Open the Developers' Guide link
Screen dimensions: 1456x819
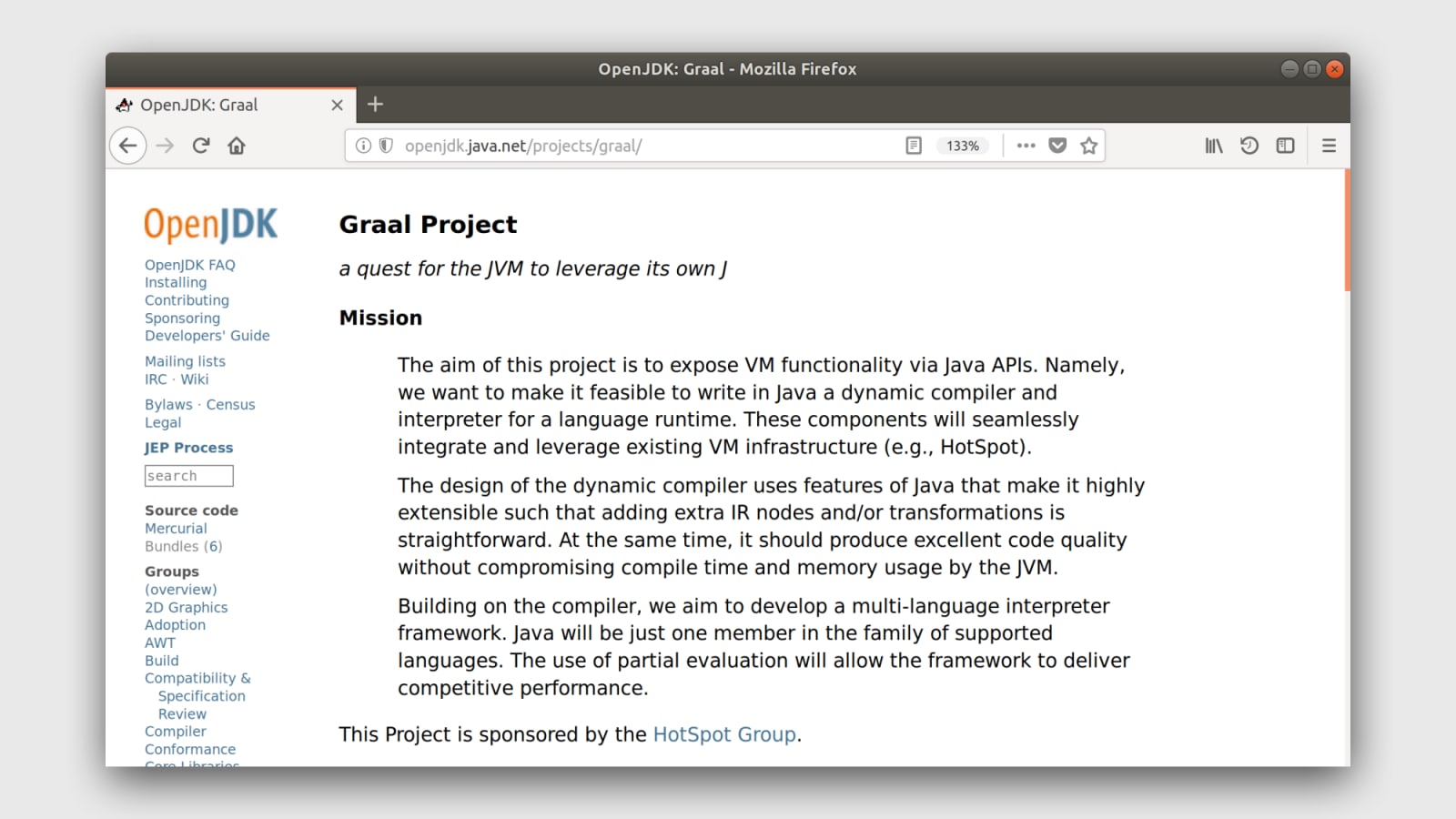point(207,336)
